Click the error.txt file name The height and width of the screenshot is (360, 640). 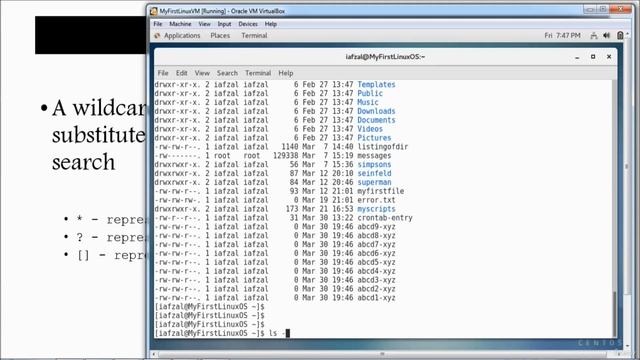tap(376, 200)
